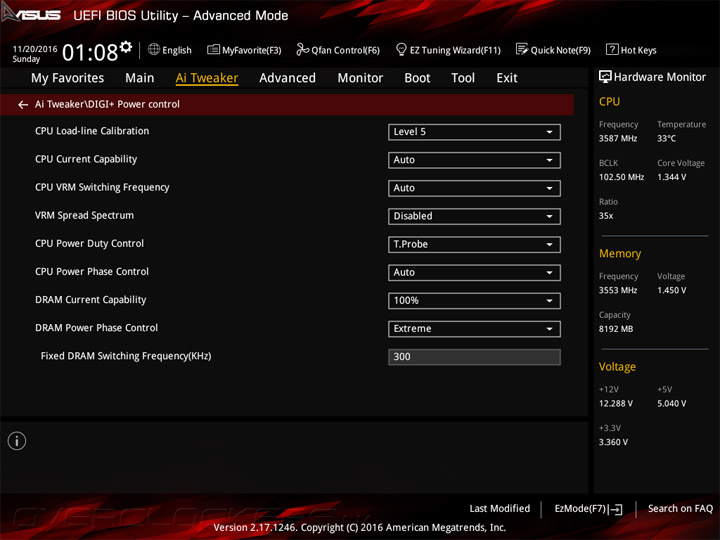Click Search on FAQ link
Viewport: 720px width, 540px height.
680,508
